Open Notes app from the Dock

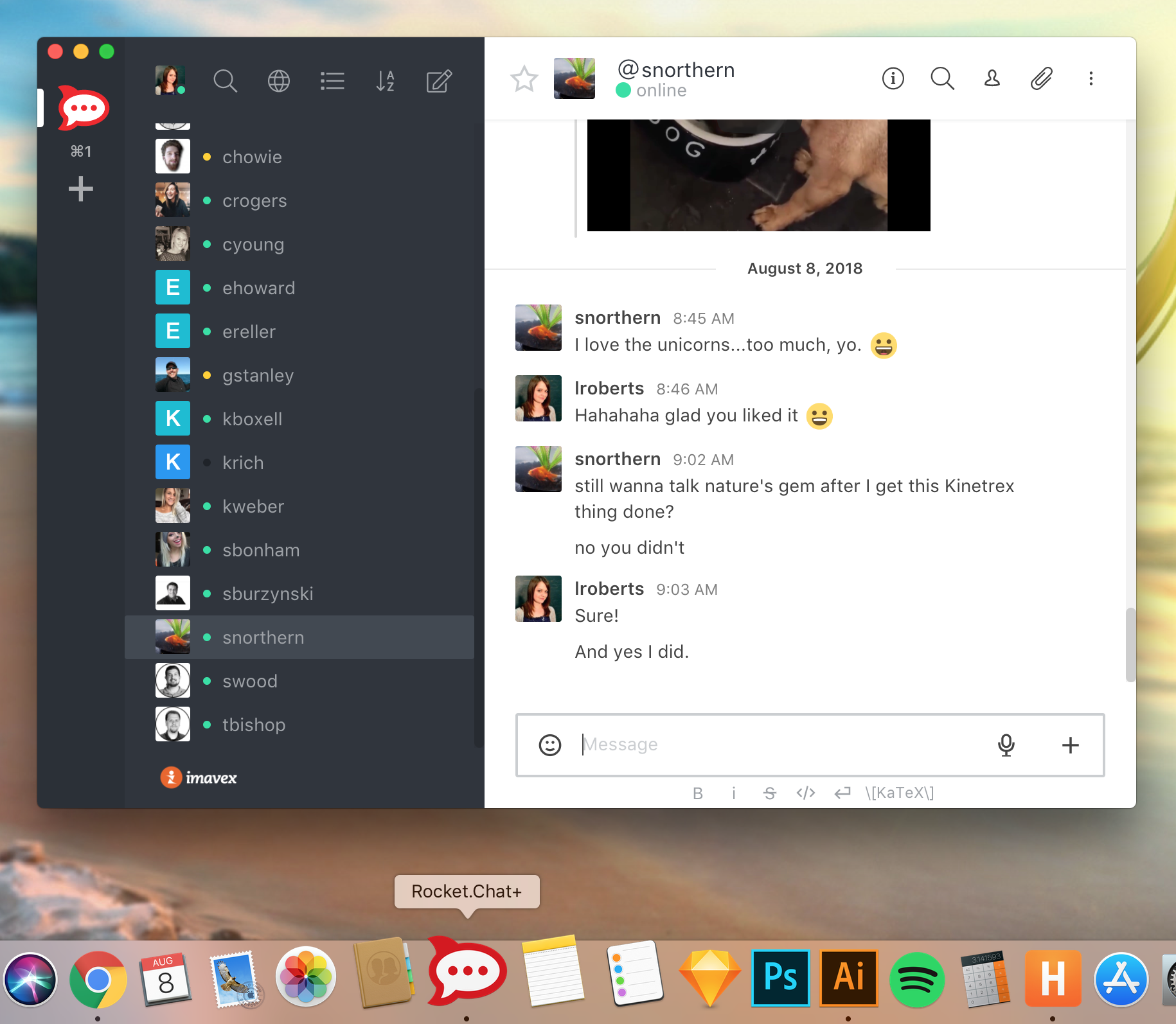click(554, 971)
